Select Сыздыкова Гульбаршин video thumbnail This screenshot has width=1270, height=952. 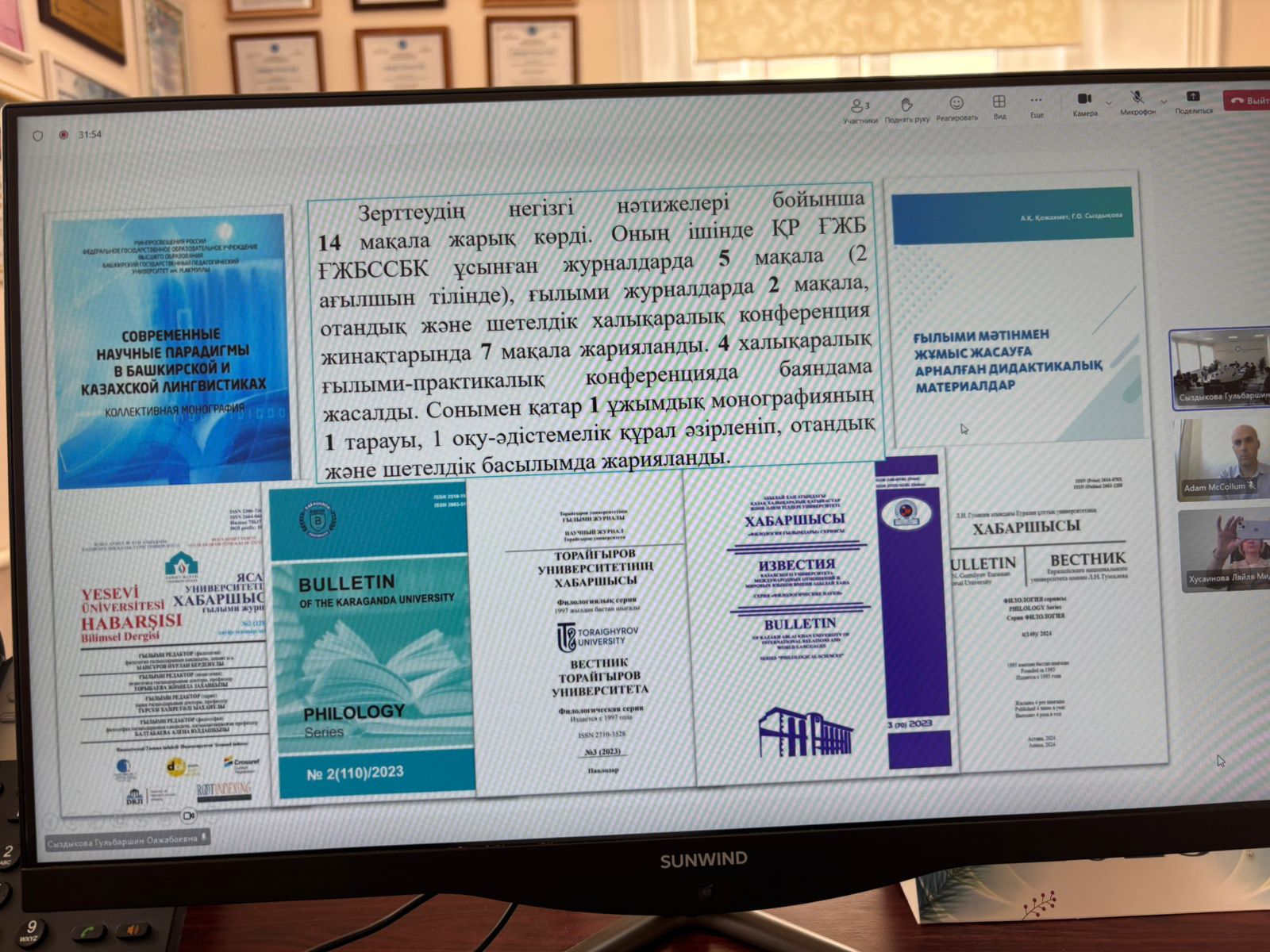[1219, 369]
